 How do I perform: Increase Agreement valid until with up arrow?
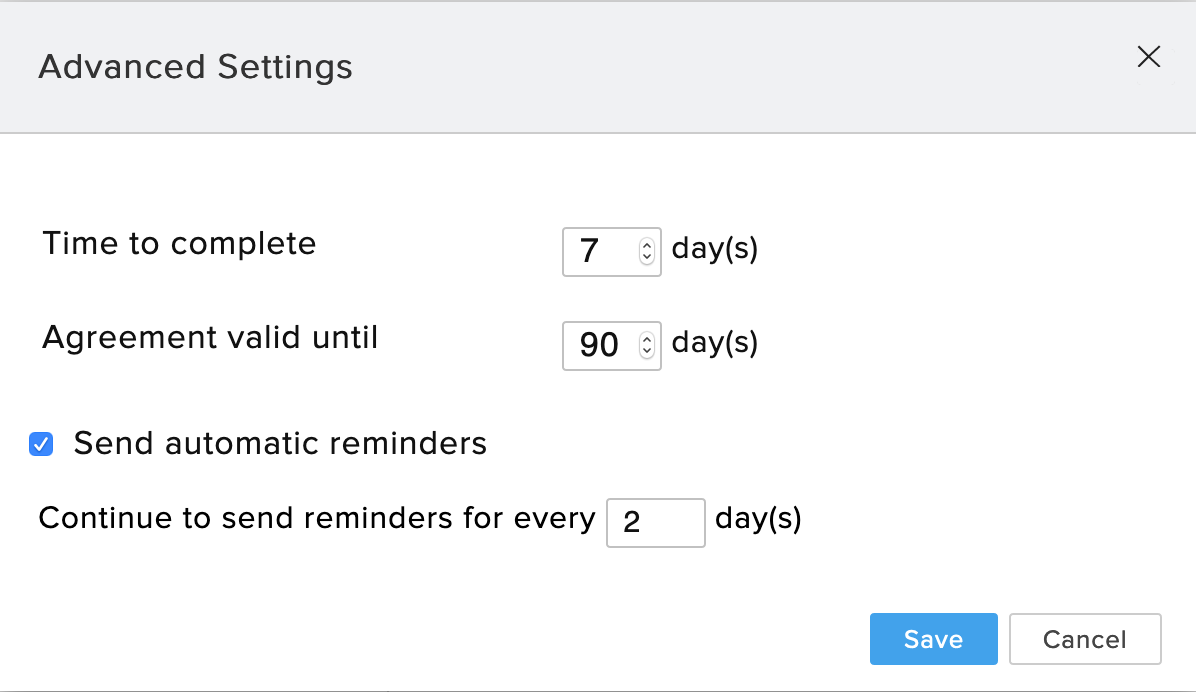coord(647,339)
